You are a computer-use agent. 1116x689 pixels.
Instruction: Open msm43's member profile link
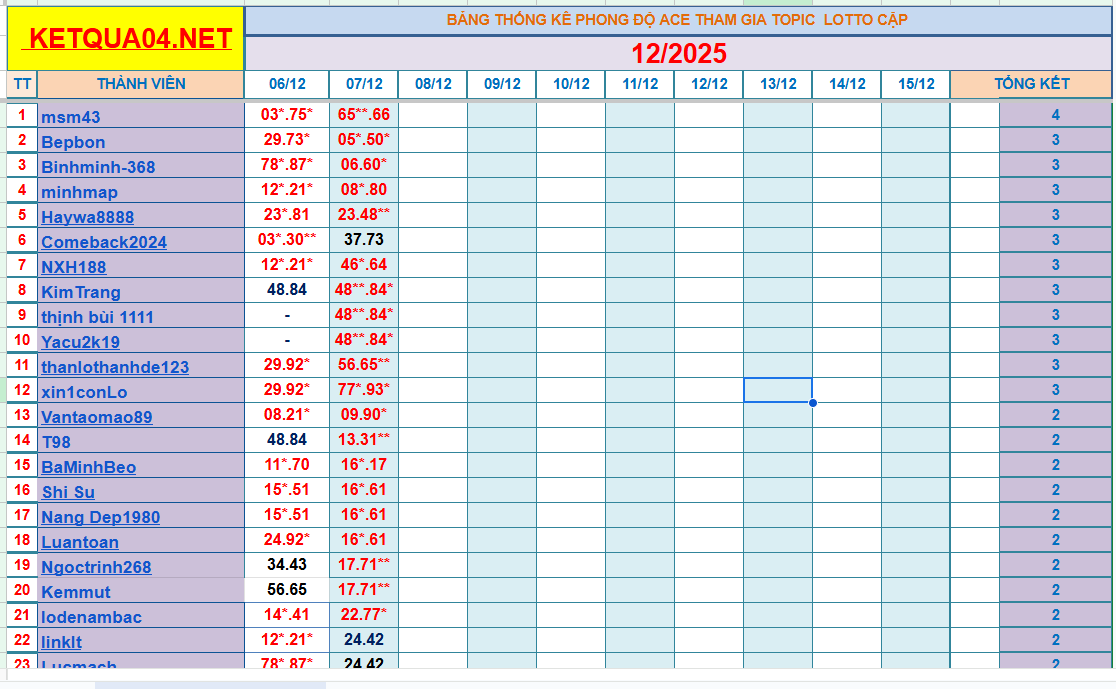[x=70, y=116]
